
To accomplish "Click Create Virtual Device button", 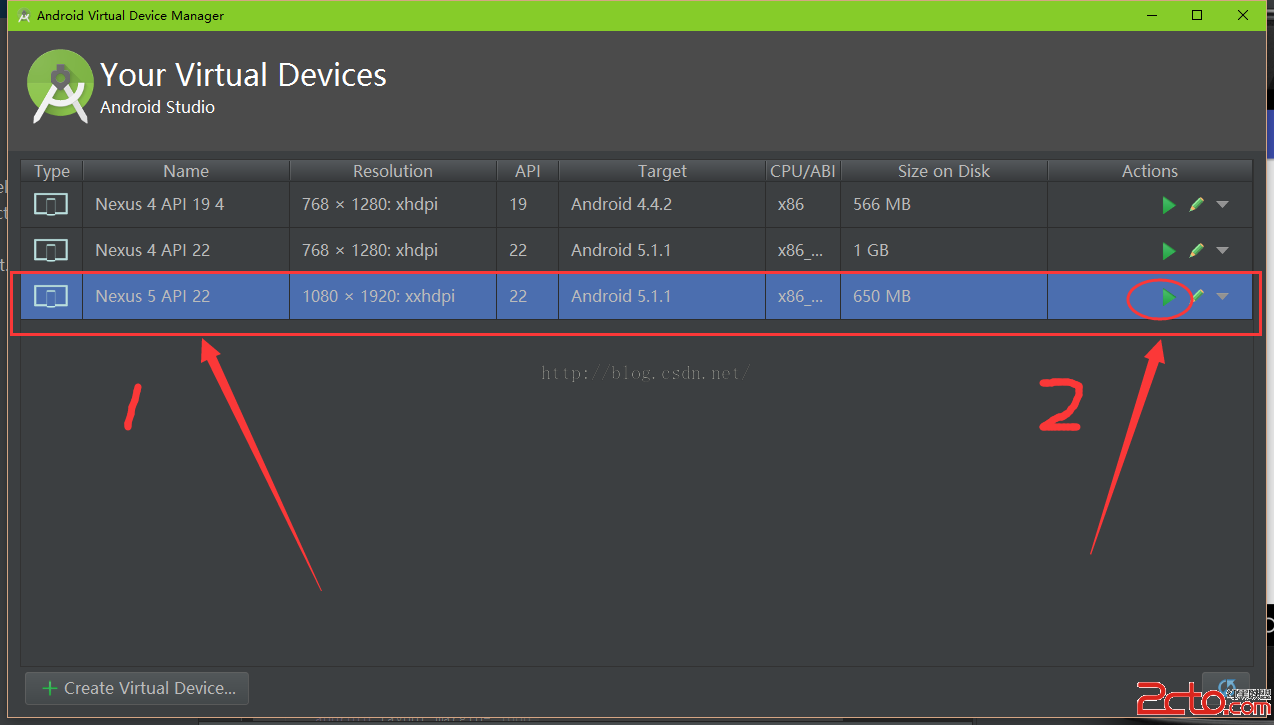I will [137, 688].
